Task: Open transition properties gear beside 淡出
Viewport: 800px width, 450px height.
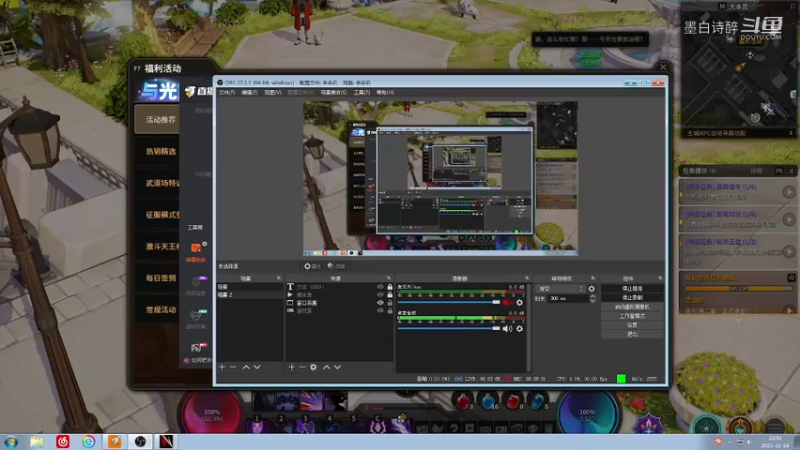Action: click(591, 289)
